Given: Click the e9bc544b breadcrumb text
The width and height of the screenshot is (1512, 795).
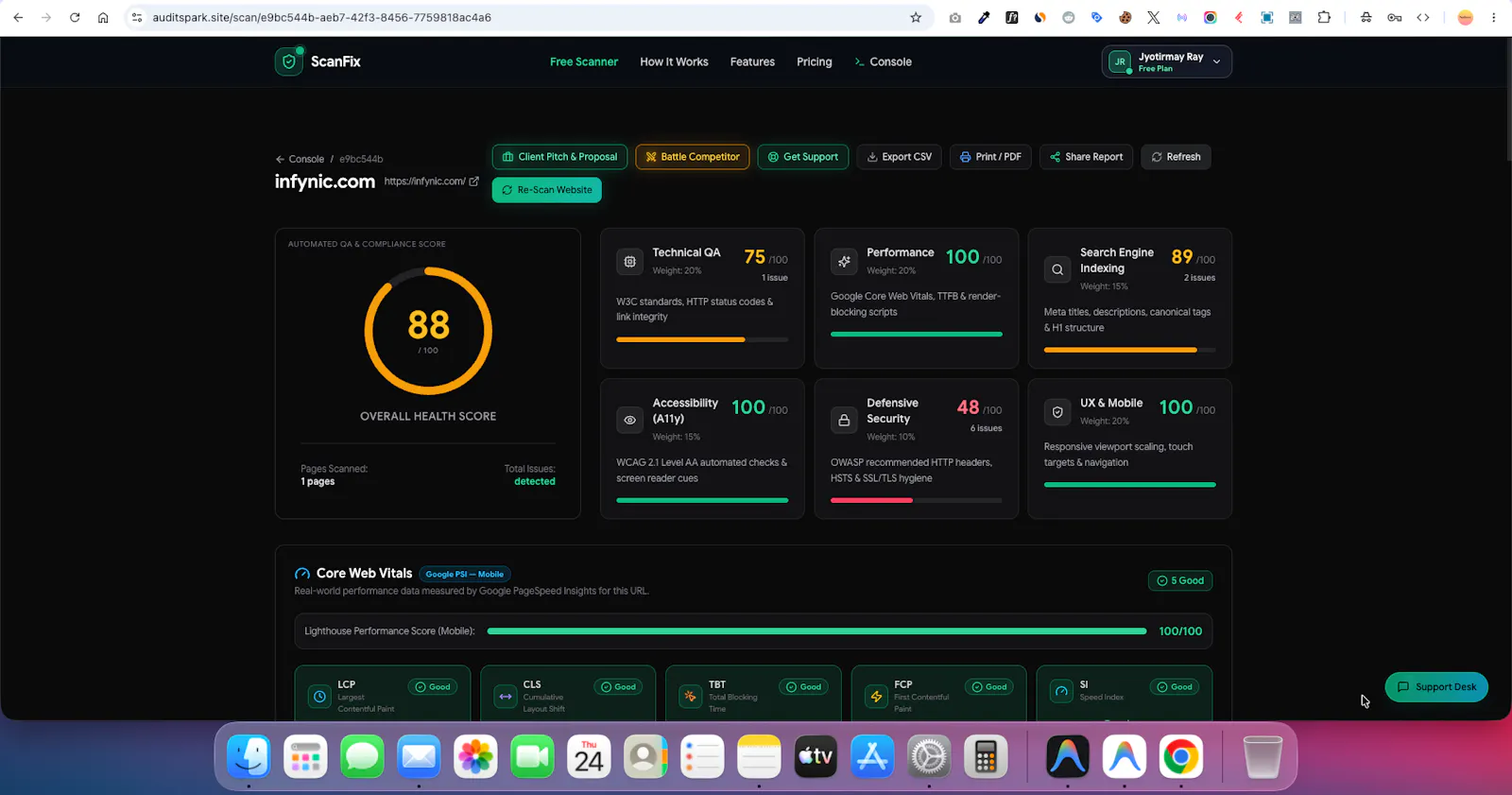Looking at the screenshot, I should pos(361,159).
